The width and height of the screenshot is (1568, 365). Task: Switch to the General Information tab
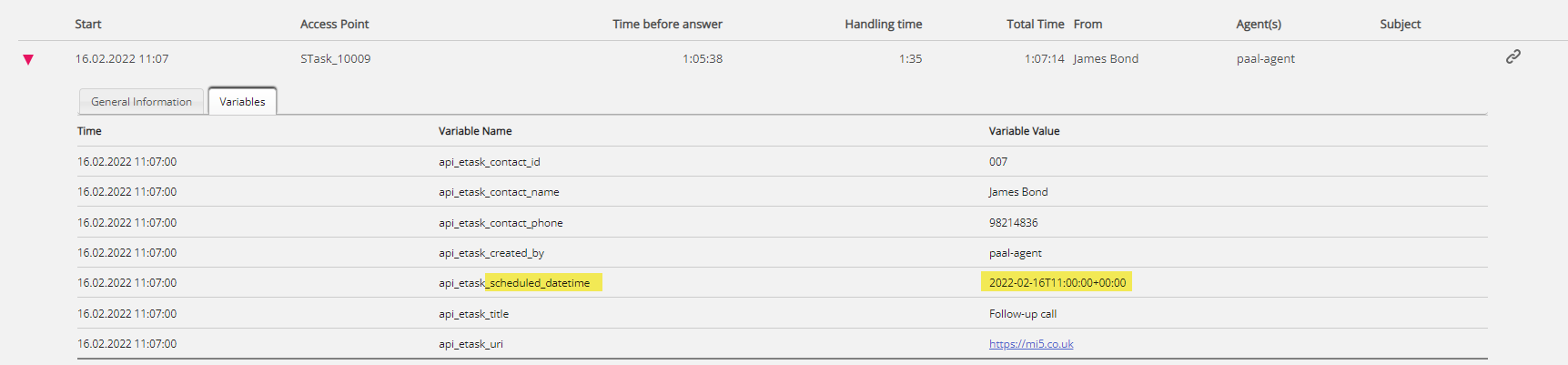141,102
